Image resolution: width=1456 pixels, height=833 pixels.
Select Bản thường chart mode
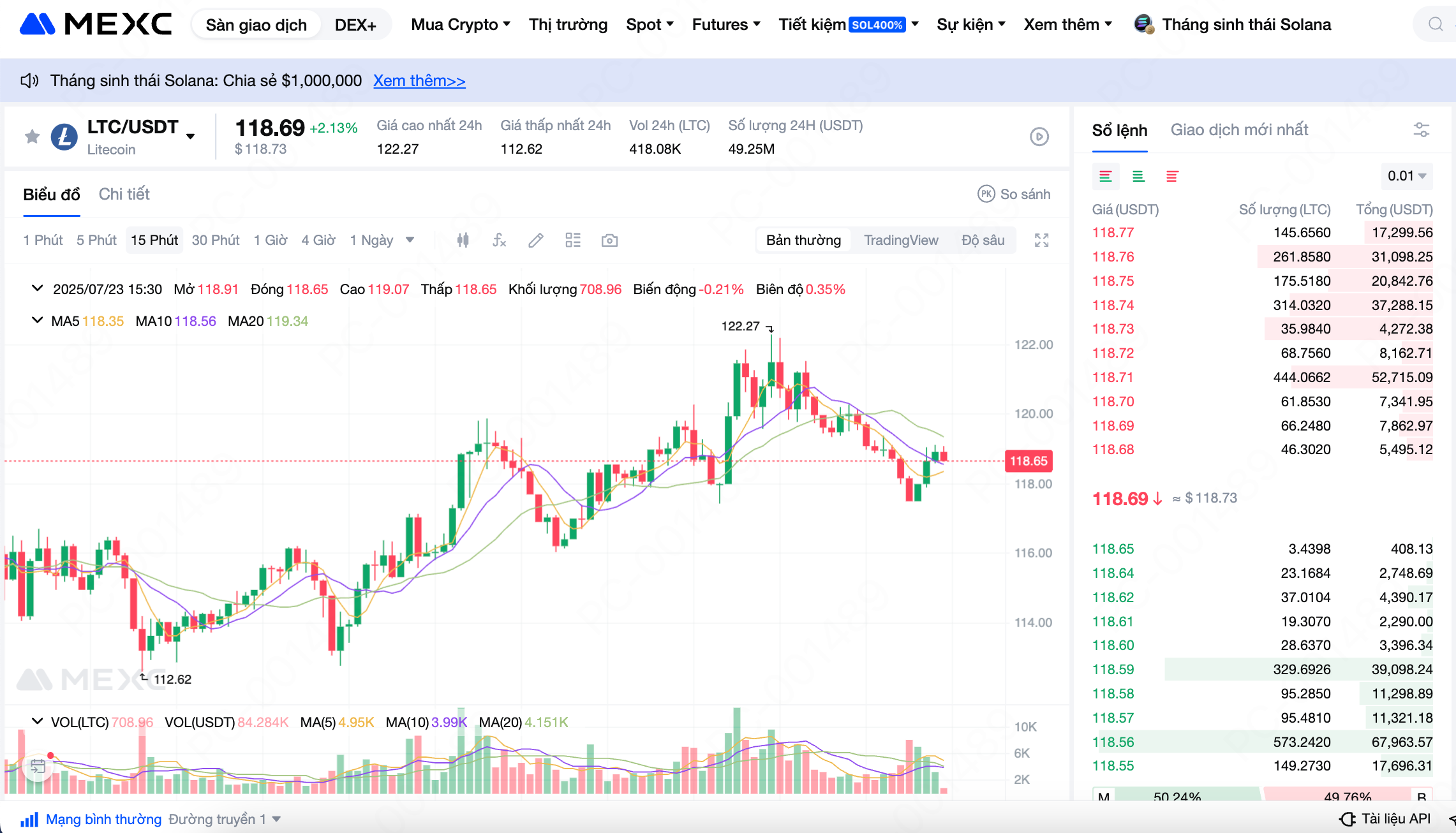[x=803, y=240]
